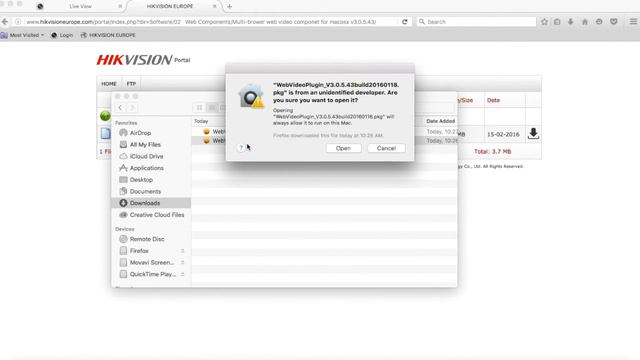Open the Pocket icon in toolbar
This screenshot has height=360, width=640.
[613, 22]
